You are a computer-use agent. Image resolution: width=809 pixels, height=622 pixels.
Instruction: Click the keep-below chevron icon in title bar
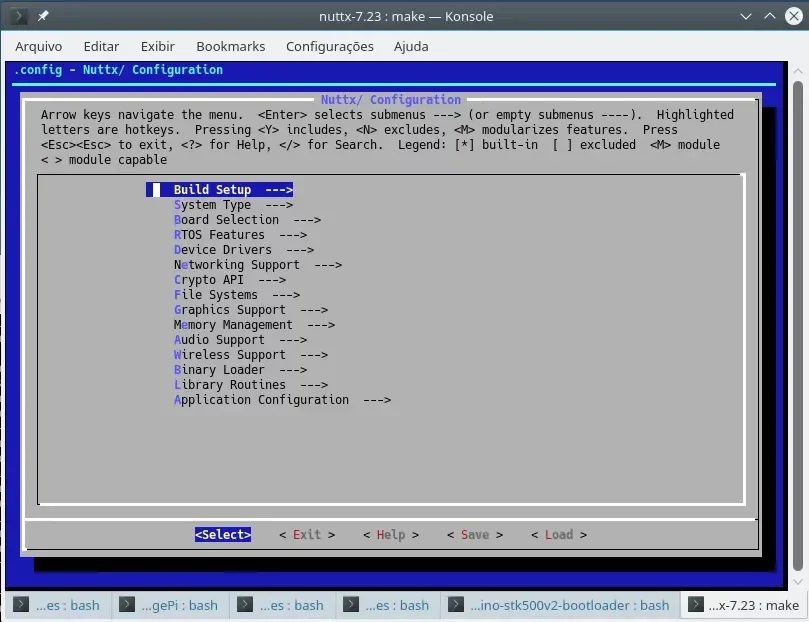(746, 16)
